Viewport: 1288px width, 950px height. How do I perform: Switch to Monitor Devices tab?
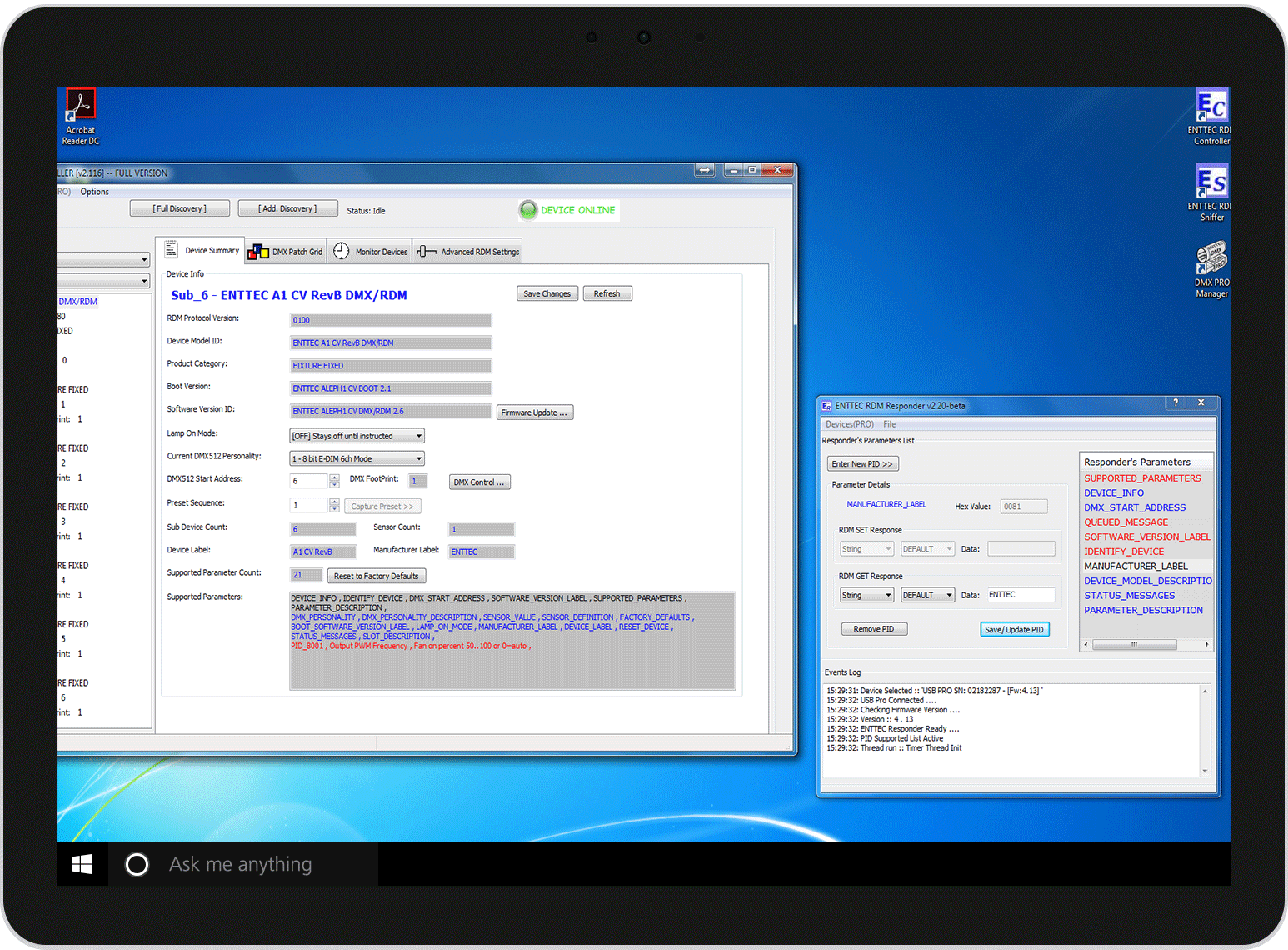369,252
